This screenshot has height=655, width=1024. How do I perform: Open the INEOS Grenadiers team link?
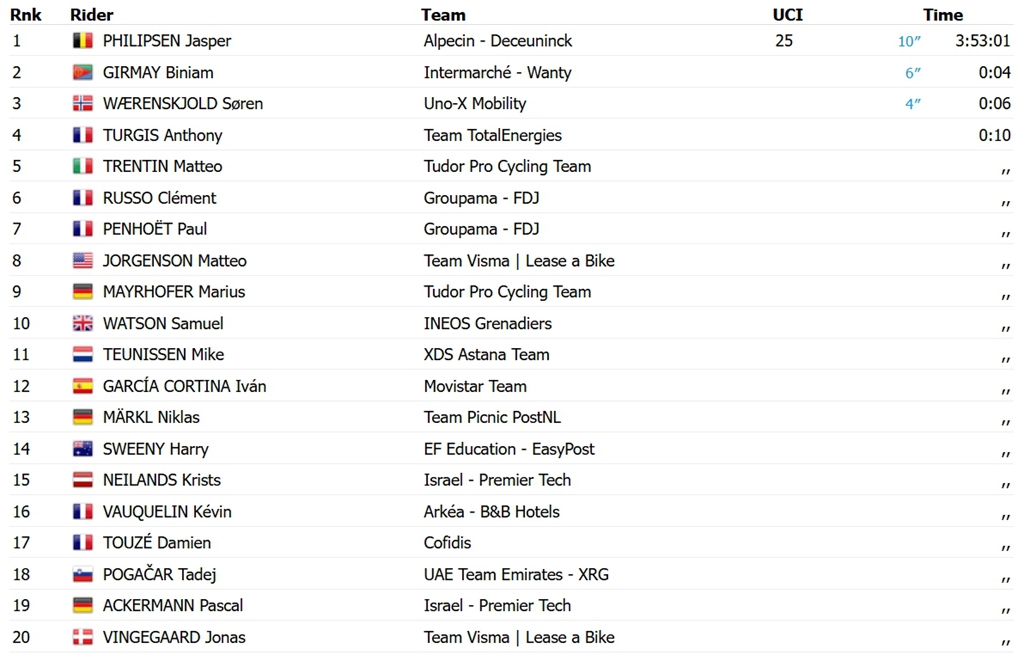pyautogui.click(x=487, y=323)
